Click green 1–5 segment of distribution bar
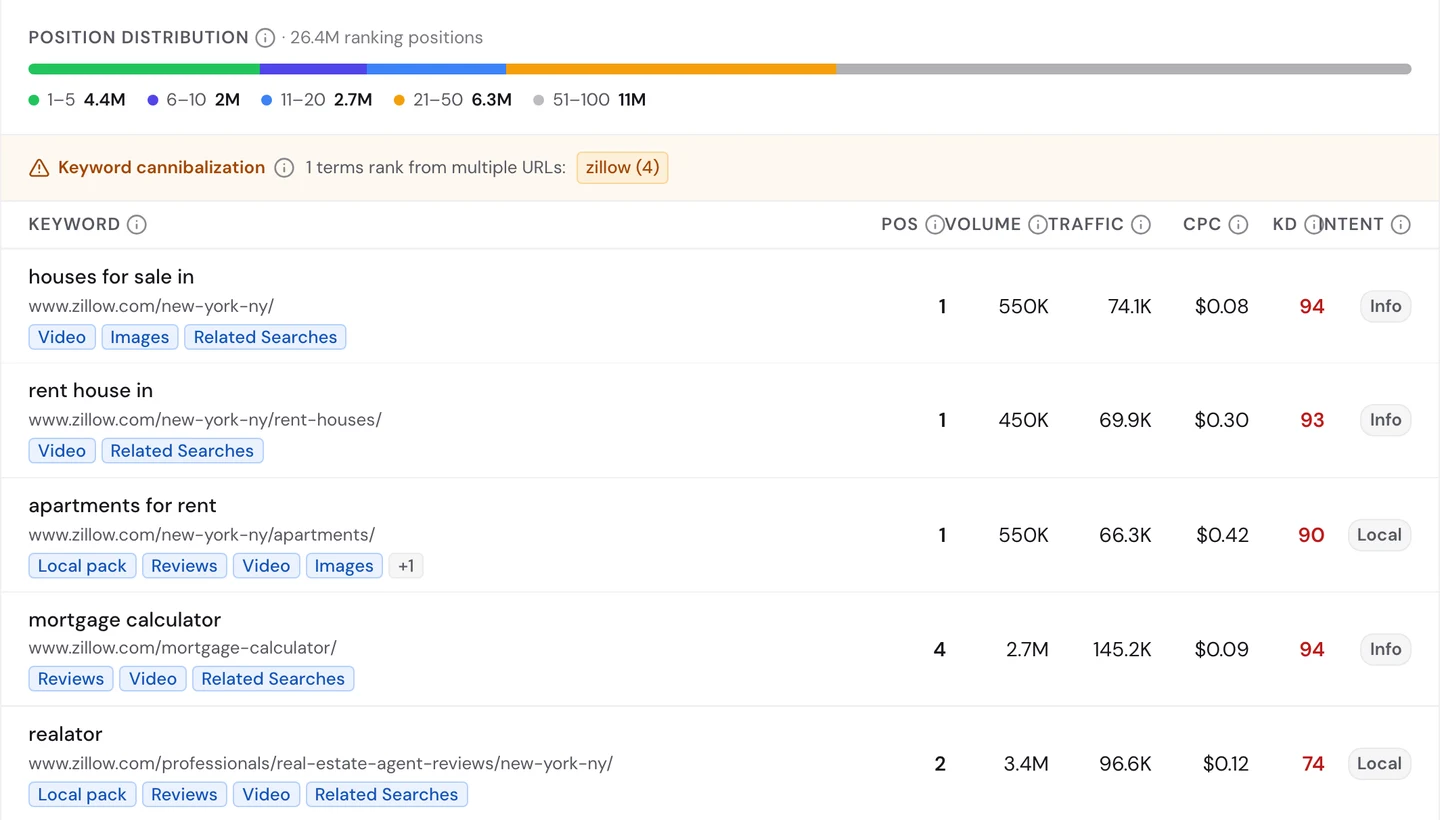Screen dimensions: 1440x820 coord(144,69)
